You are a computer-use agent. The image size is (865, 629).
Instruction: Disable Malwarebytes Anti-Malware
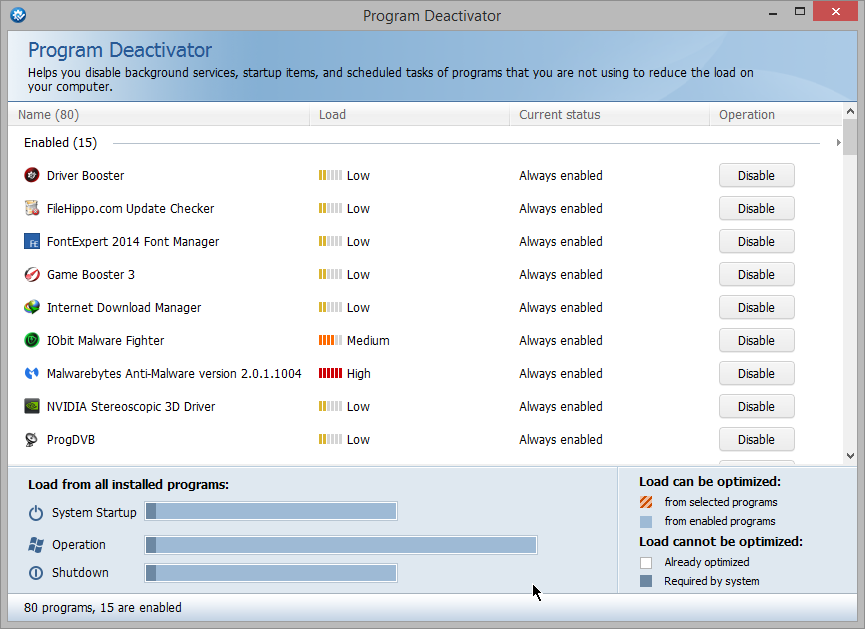[756, 374]
